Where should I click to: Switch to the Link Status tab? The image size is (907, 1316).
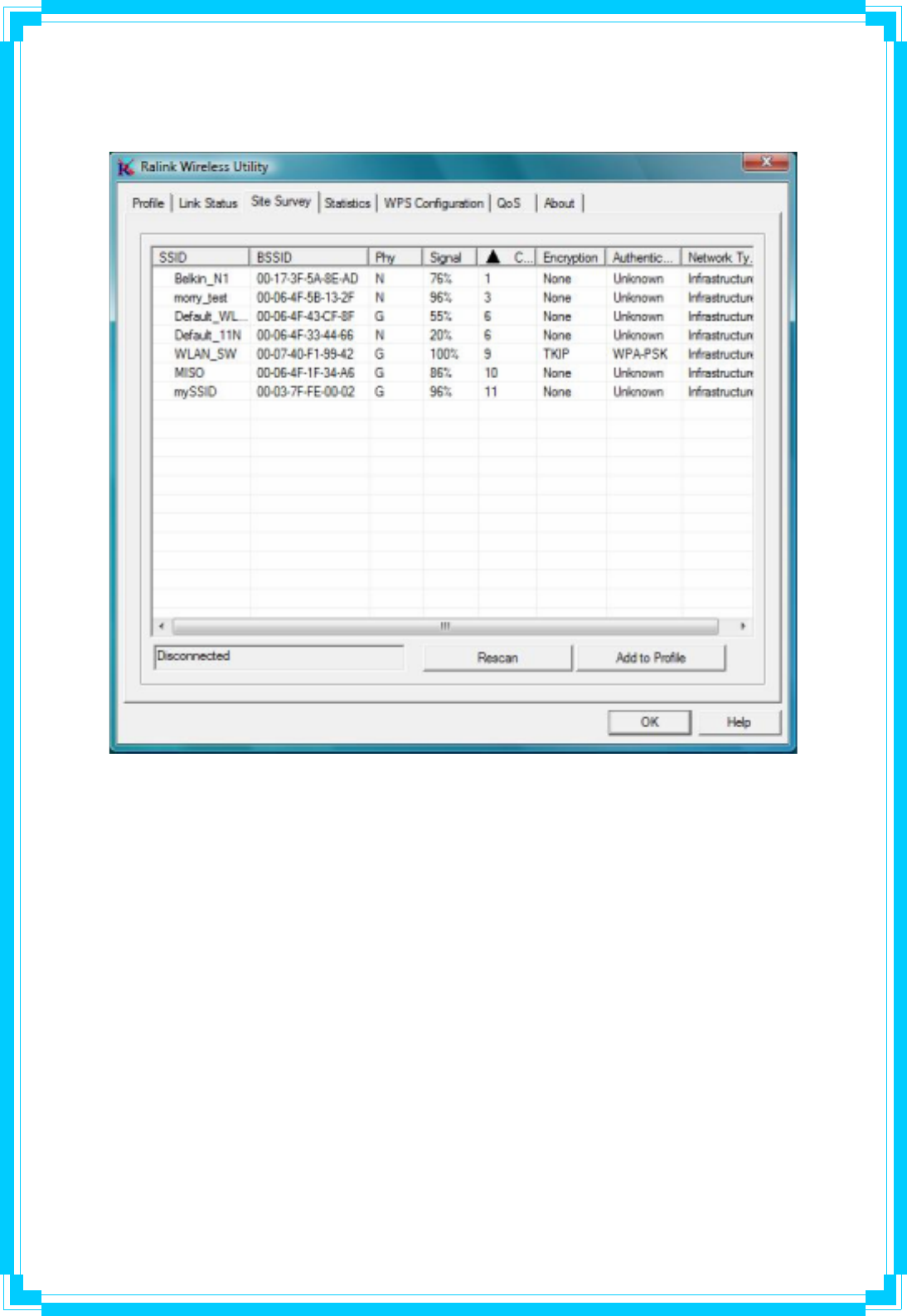point(208,203)
